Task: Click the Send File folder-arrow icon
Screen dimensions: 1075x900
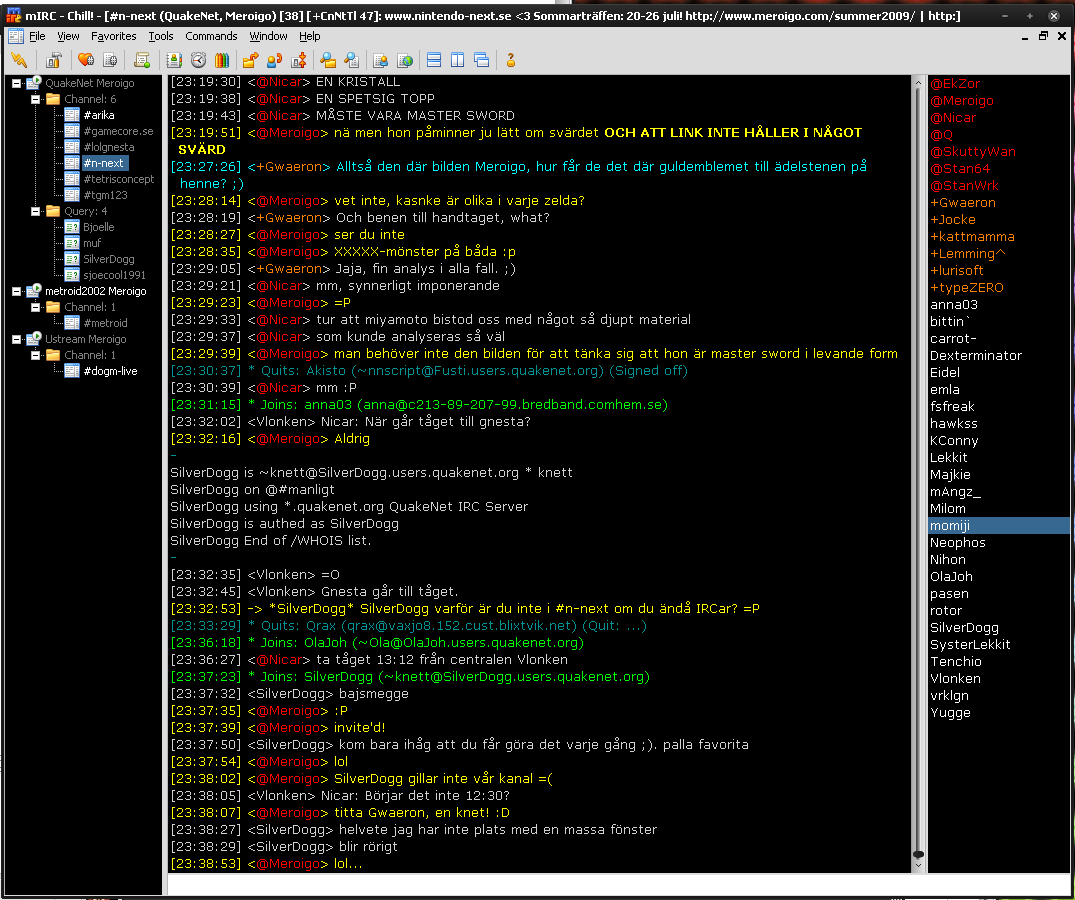Action: [x=250, y=60]
